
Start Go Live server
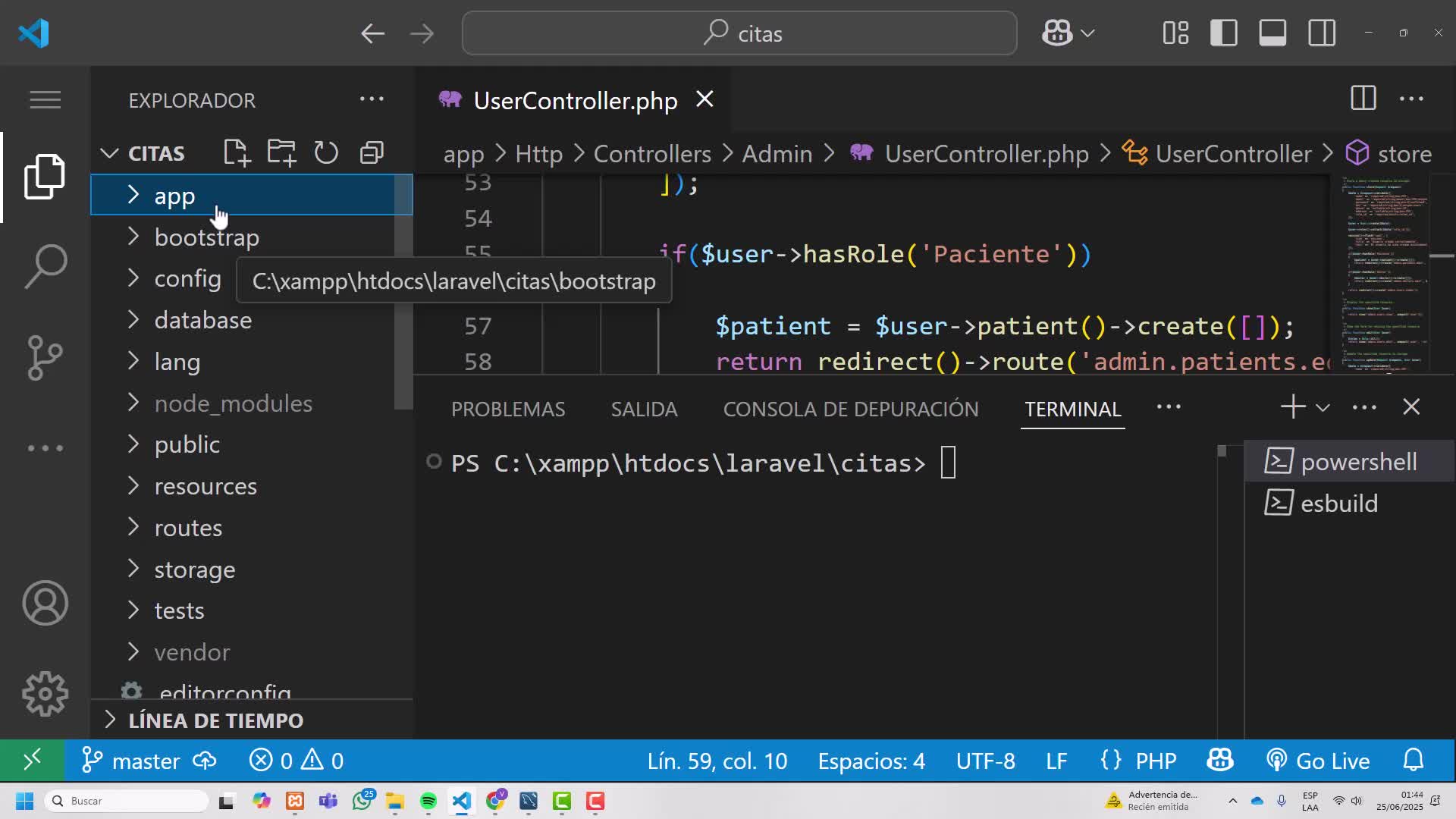[x=1318, y=760]
